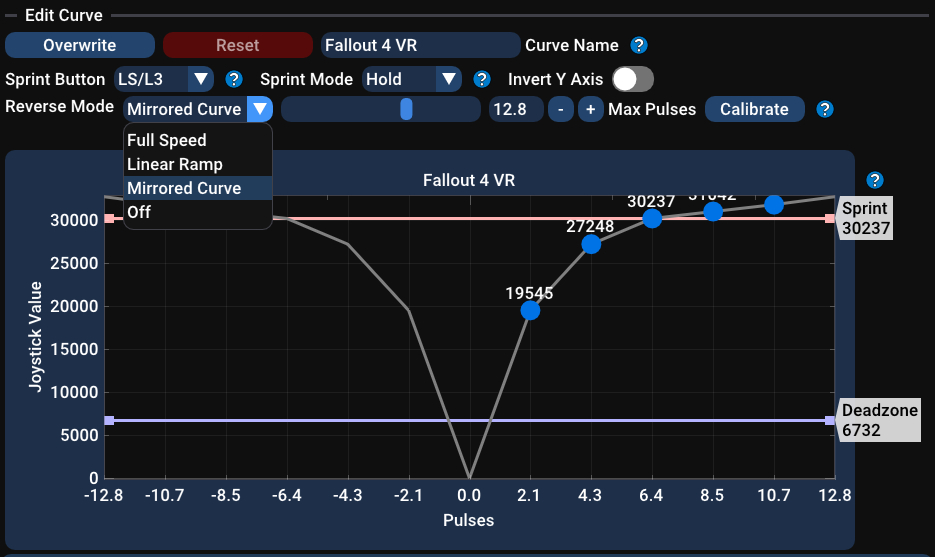This screenshot has height=557, width=935.
Task: Click left handle of purple Deadzone line
Action: pyautogui.click(x=109, y=420)
